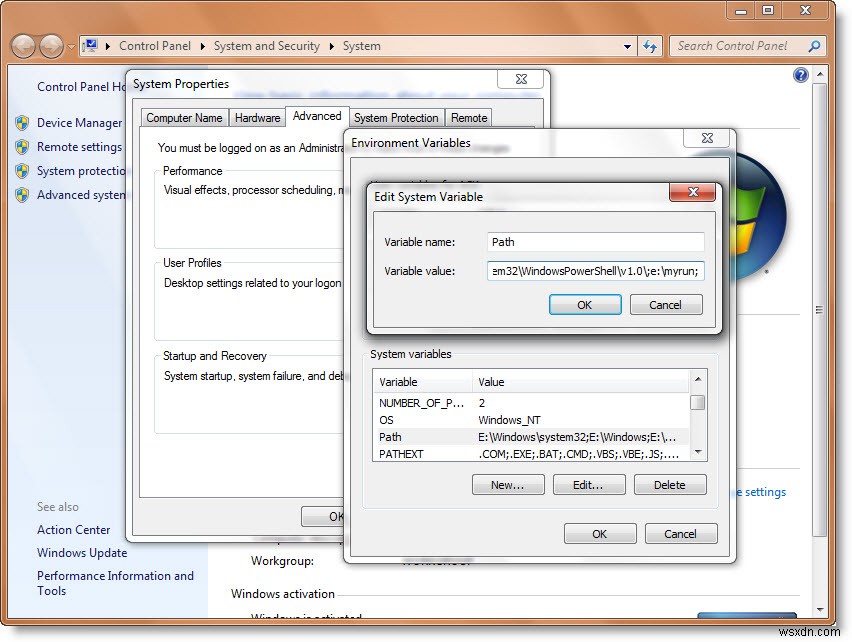Click New to add a system variable
The height and width of the screenshot is (642, 852).
(x=508, y=484)
